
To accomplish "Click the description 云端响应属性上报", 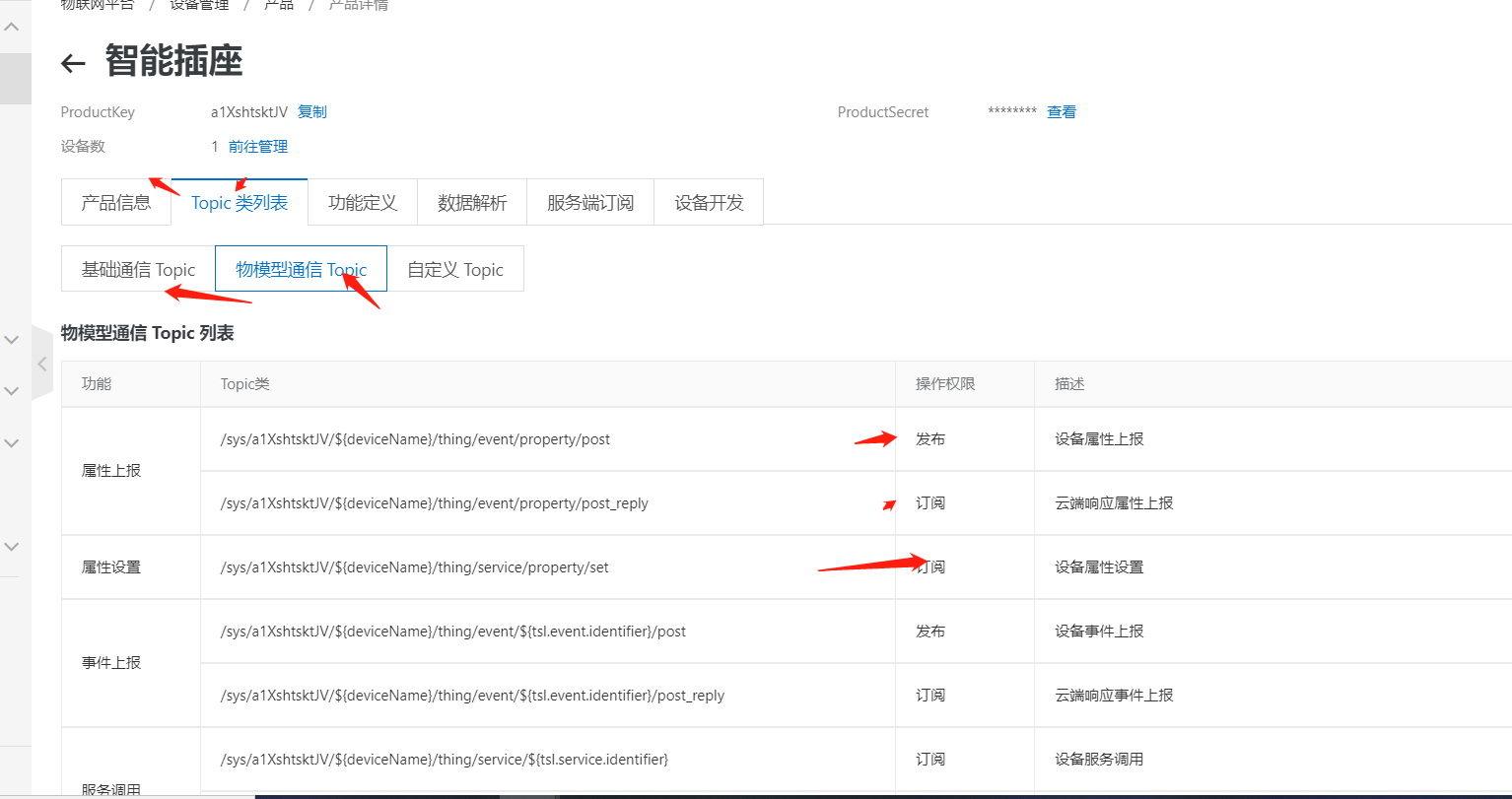I will 1114,503.
